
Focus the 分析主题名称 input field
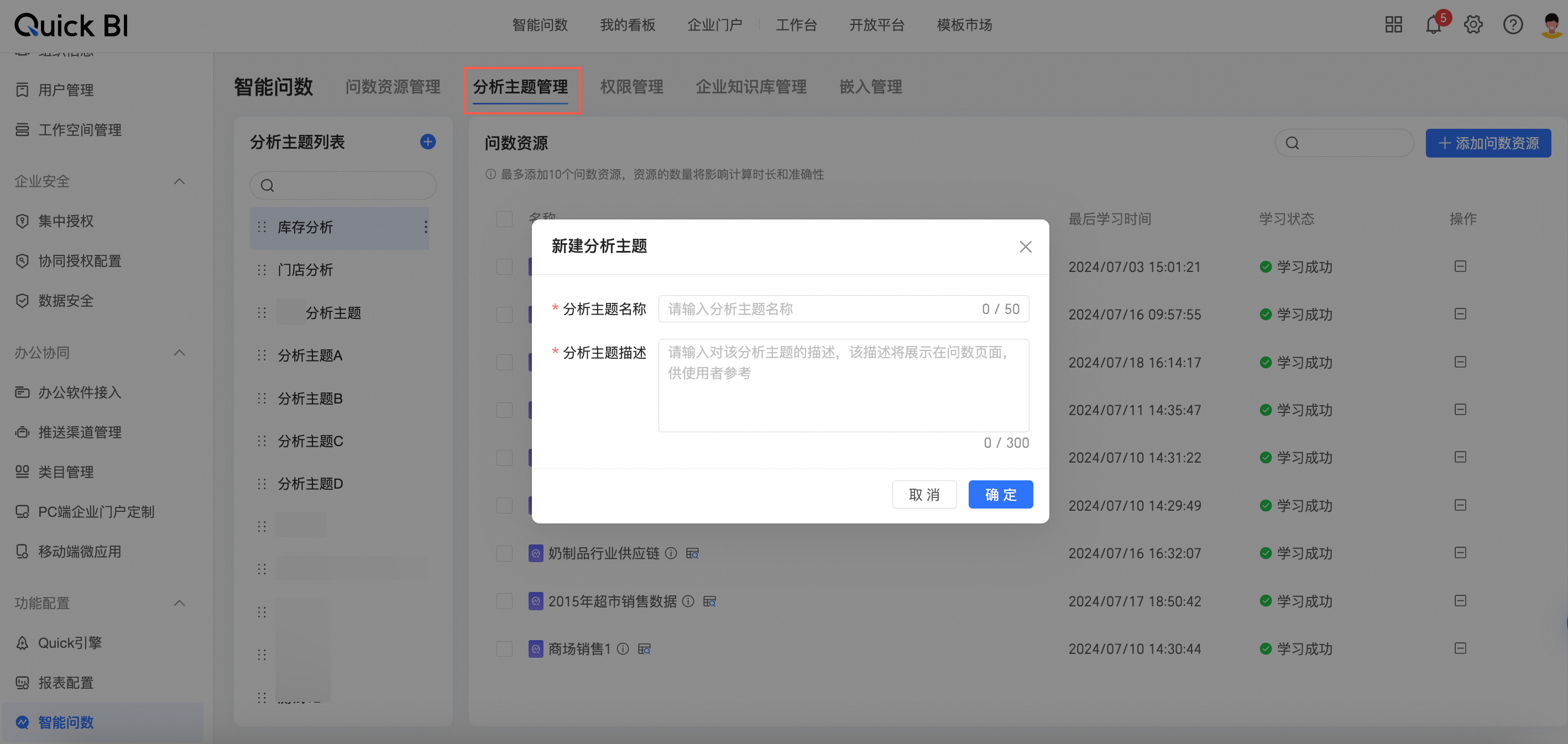coord(843,308)
